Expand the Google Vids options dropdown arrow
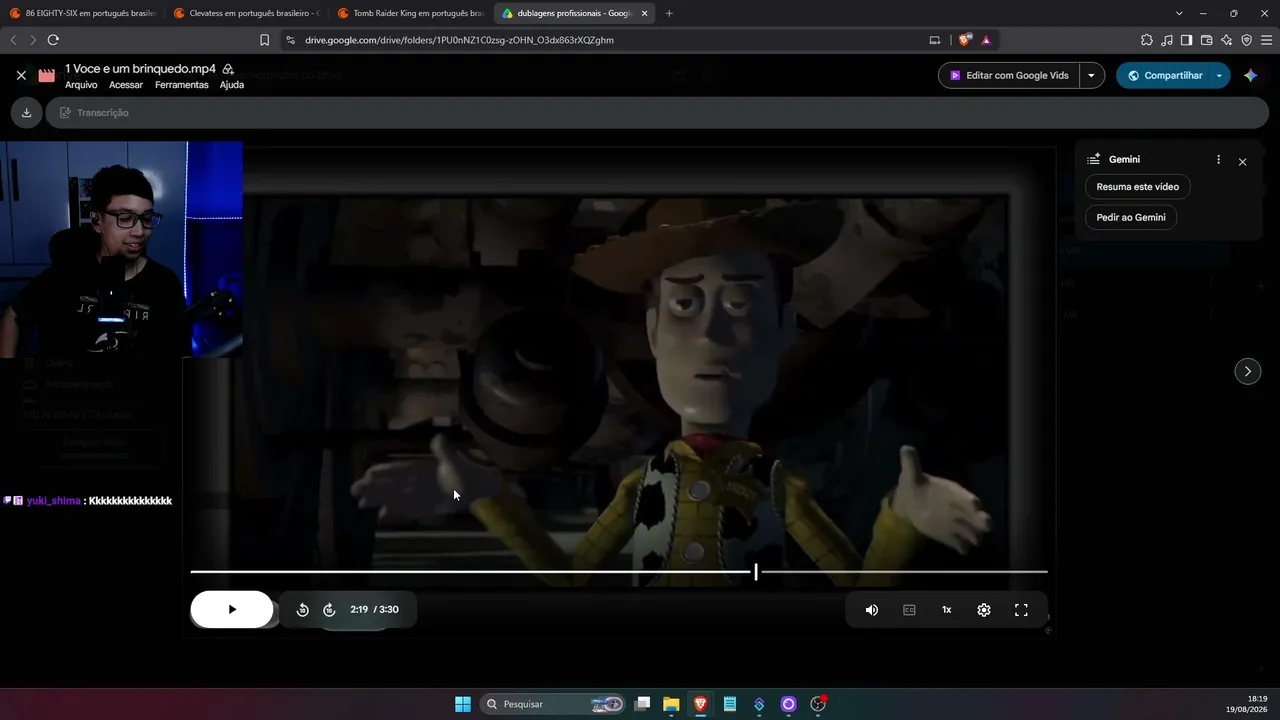This screenshot has height=720, width=1280. (1091, 75)
